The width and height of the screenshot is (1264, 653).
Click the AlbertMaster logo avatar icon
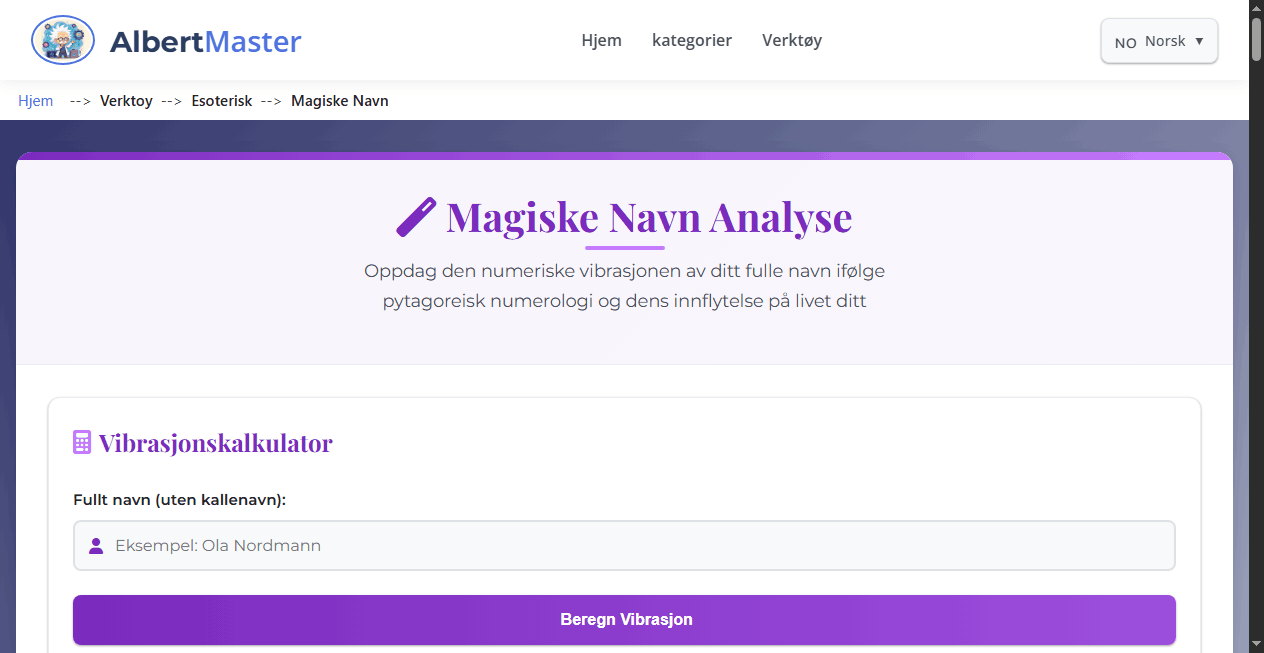point(63,41)
